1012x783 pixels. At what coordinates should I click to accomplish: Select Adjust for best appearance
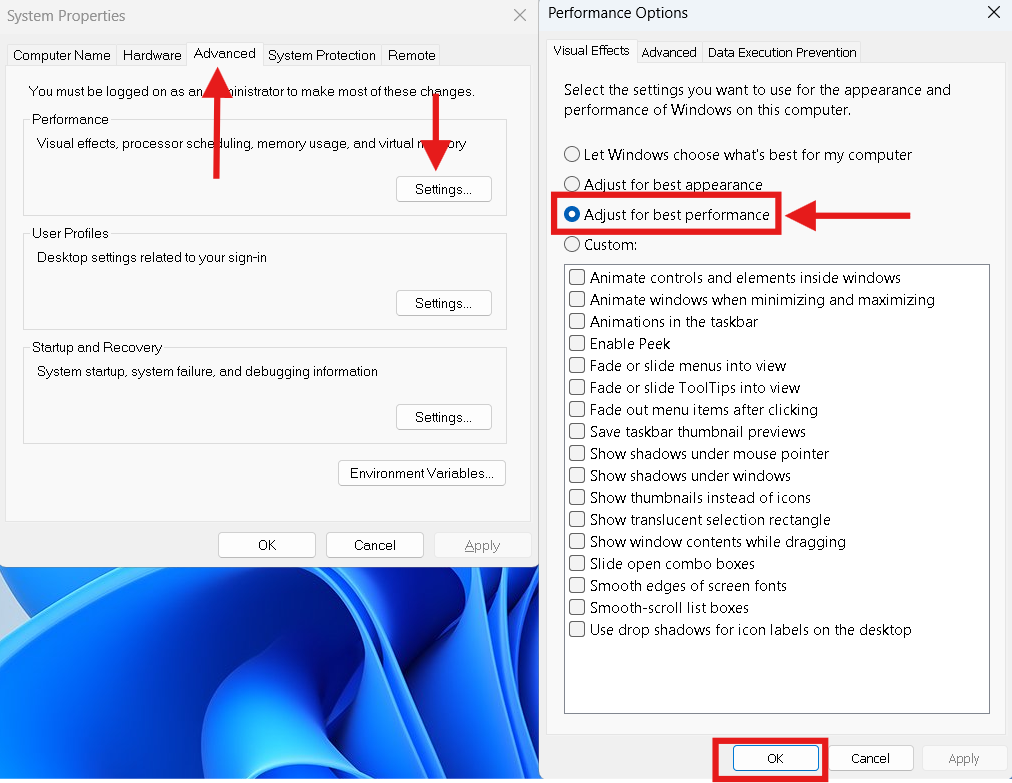click(x=573, y=185)
